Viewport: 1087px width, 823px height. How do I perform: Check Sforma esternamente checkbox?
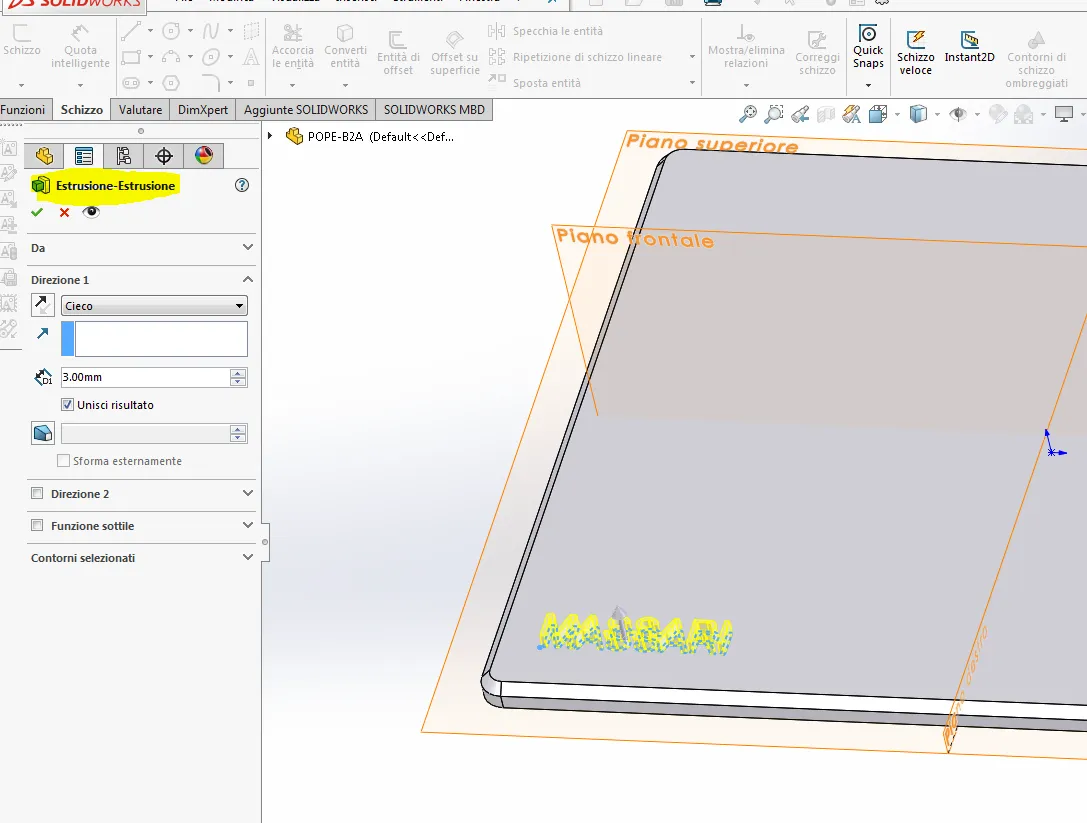point(64,460)
